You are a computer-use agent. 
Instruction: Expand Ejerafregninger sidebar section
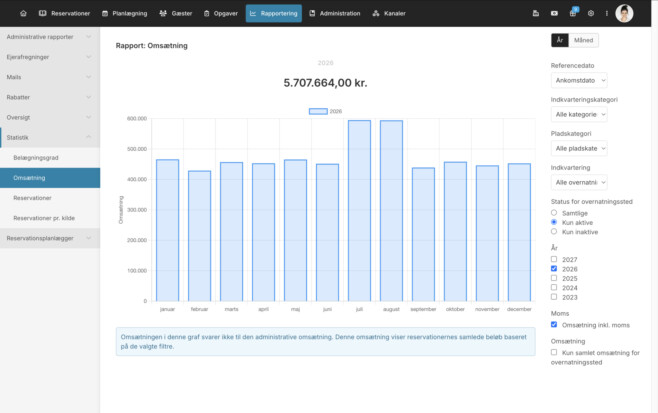[x=50, y=57]
